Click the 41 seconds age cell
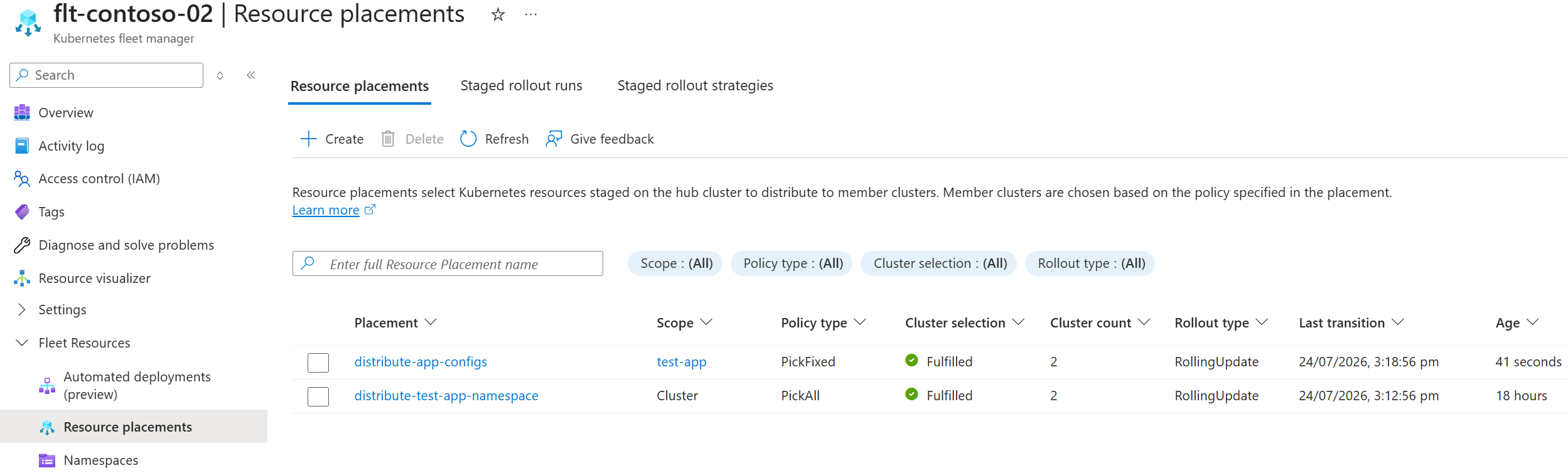 pos(1528,362)
